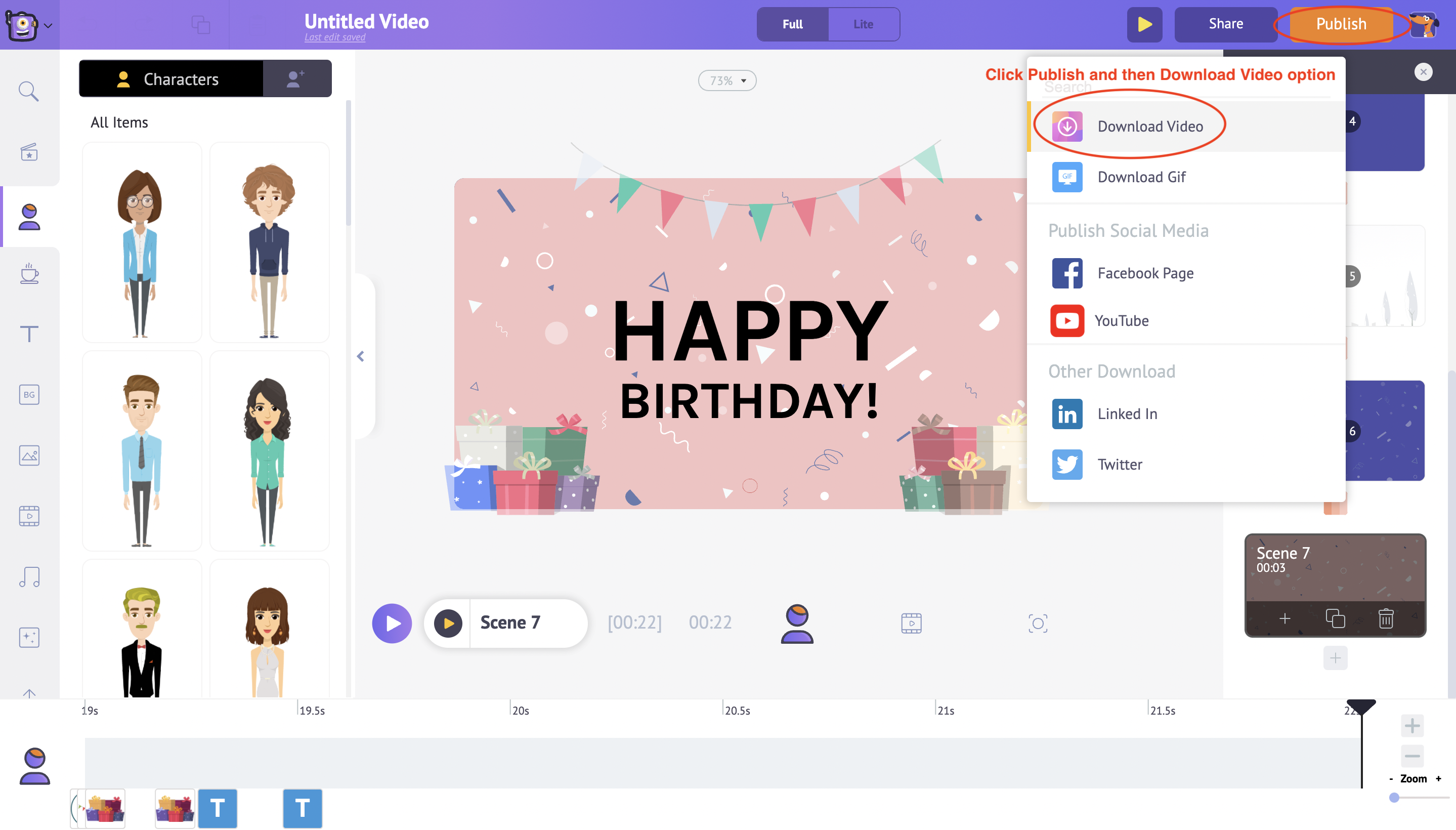Screen dimensions: 1456x830
Task: Click the Download Video option
Action: 1150,125
